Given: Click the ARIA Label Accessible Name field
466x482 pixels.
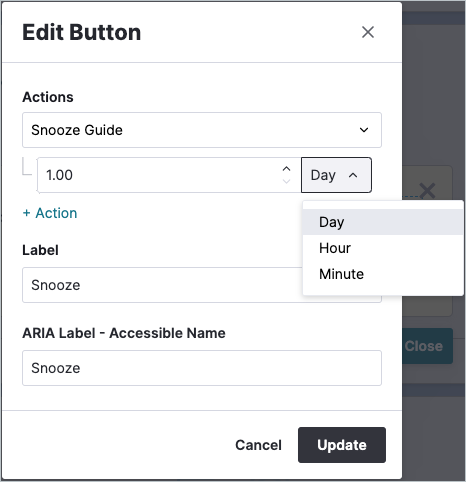Looking at the screenshot, I should pos(202,368).
